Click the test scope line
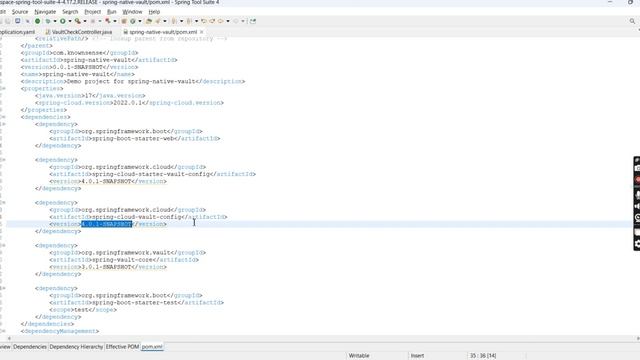 (83, 310)
